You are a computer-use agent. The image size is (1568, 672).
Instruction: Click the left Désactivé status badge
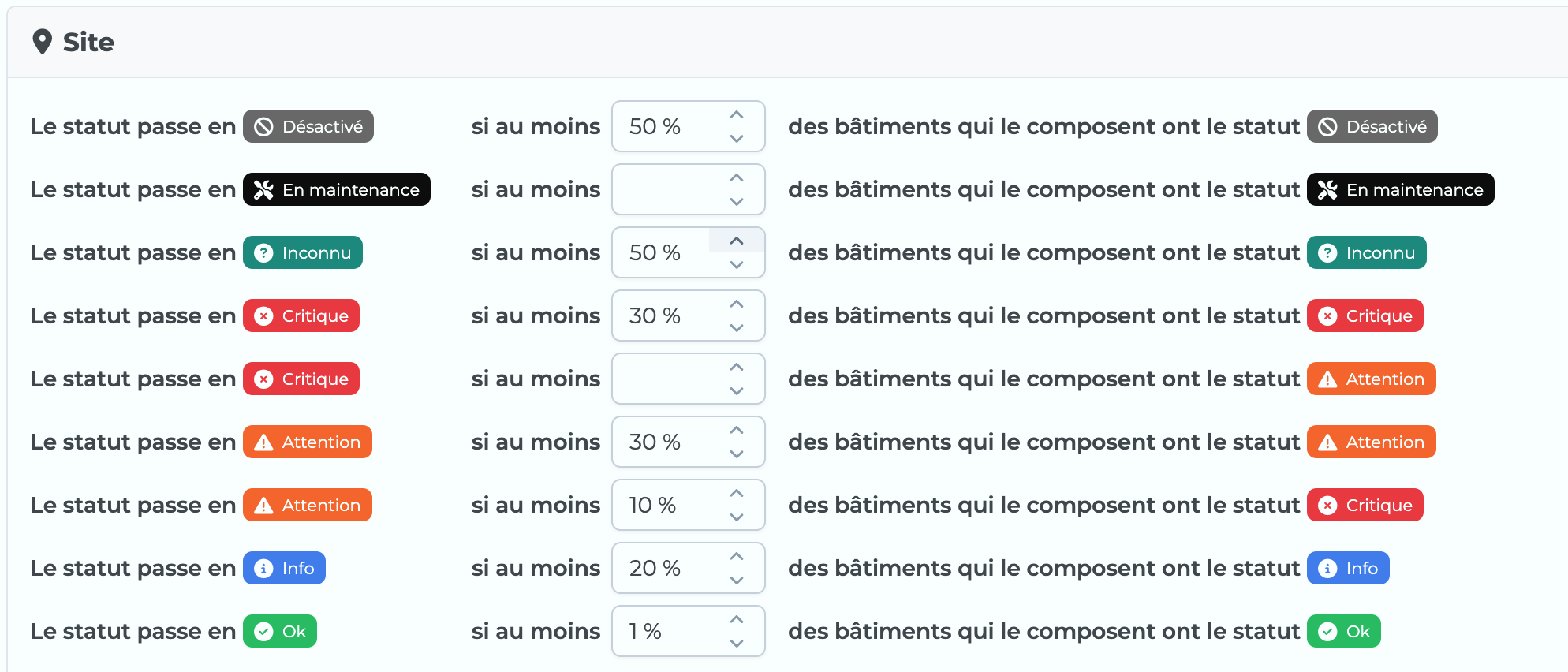308,126
